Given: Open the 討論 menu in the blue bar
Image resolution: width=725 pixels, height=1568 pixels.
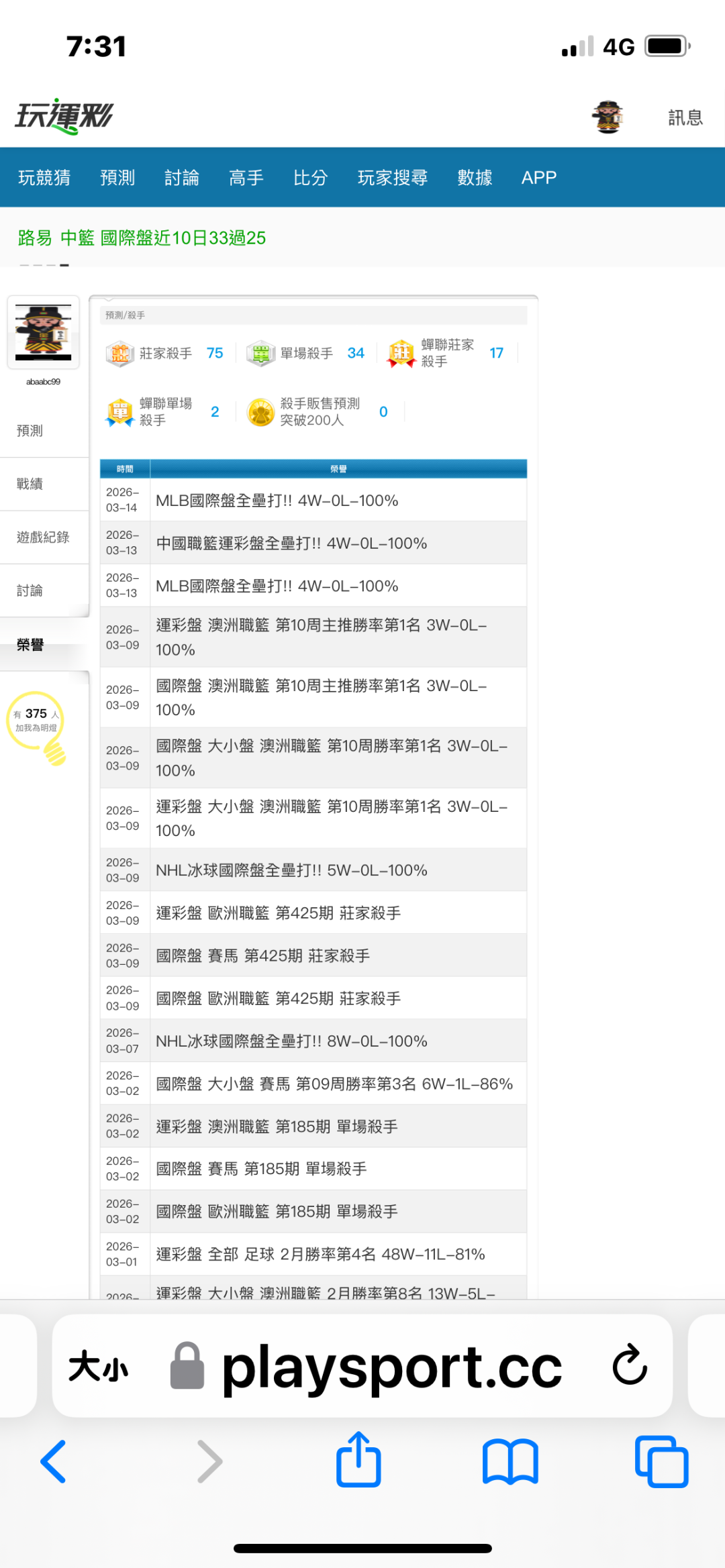Looking at the screenshot, I should [x=182, y=177].
